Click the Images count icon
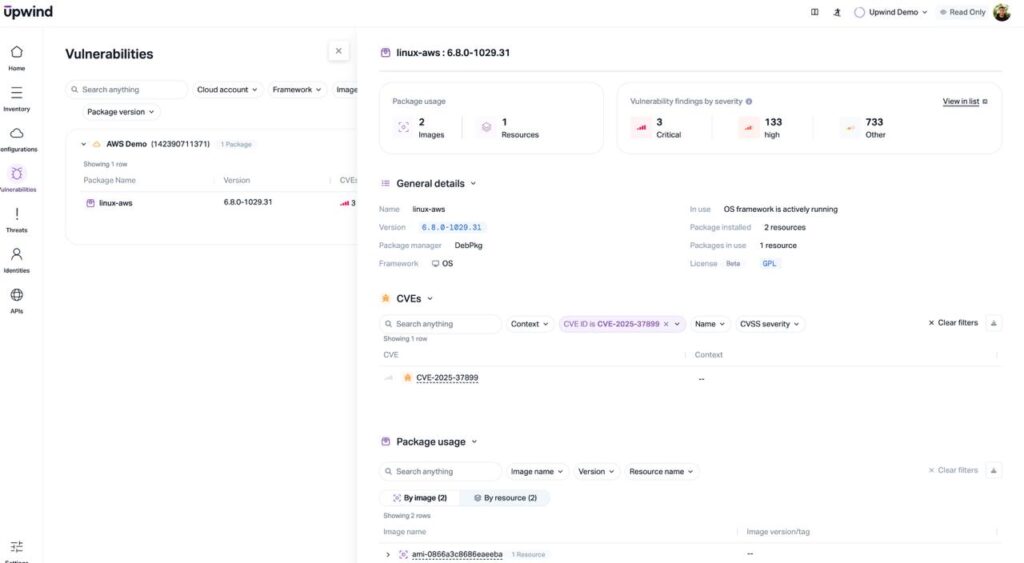Screen dimensions: 1024x563 pos(404,127)
